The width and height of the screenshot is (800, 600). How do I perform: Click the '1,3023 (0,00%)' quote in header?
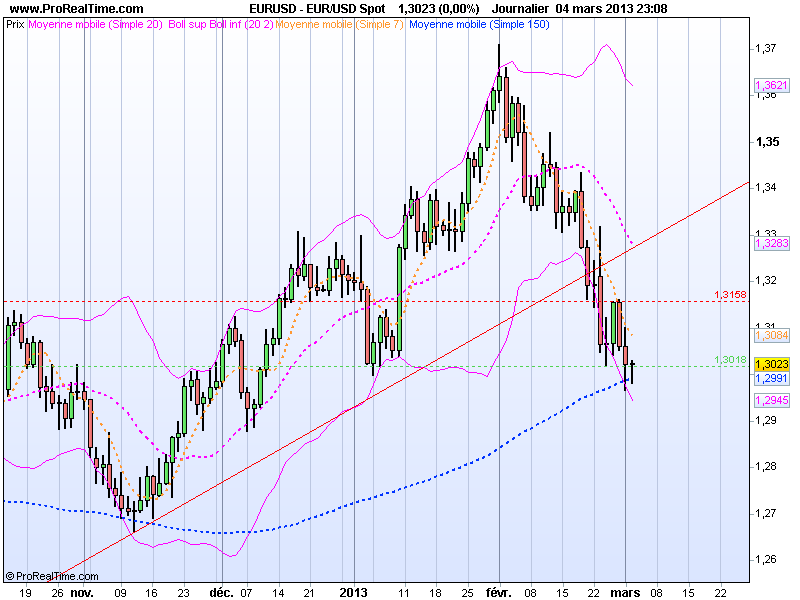(438, 9)
